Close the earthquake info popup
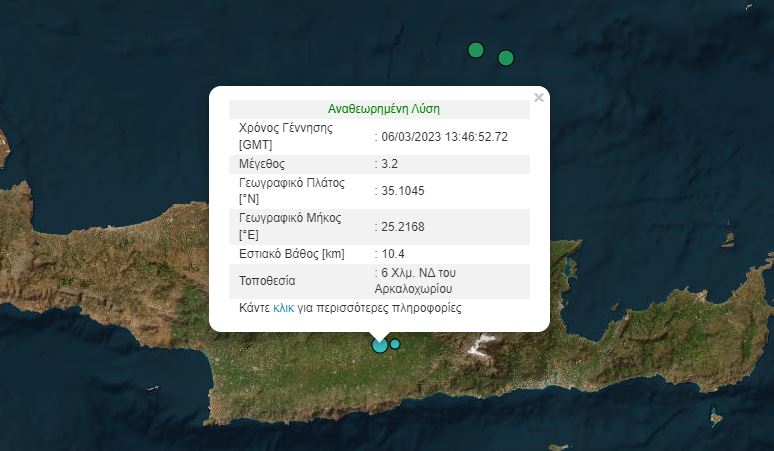 [x=539, y=98]
